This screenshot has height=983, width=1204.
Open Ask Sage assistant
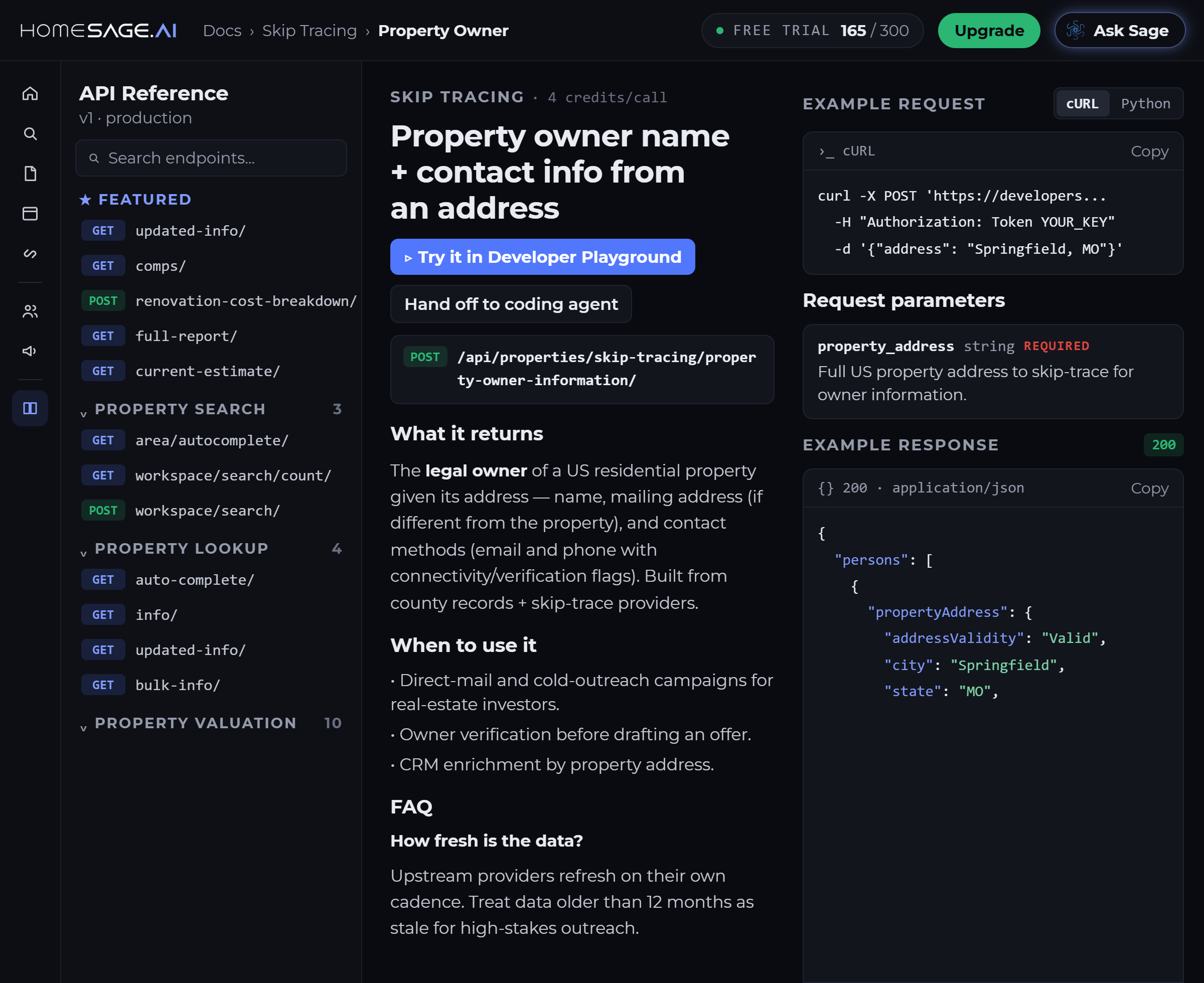tap(1120, 31)
